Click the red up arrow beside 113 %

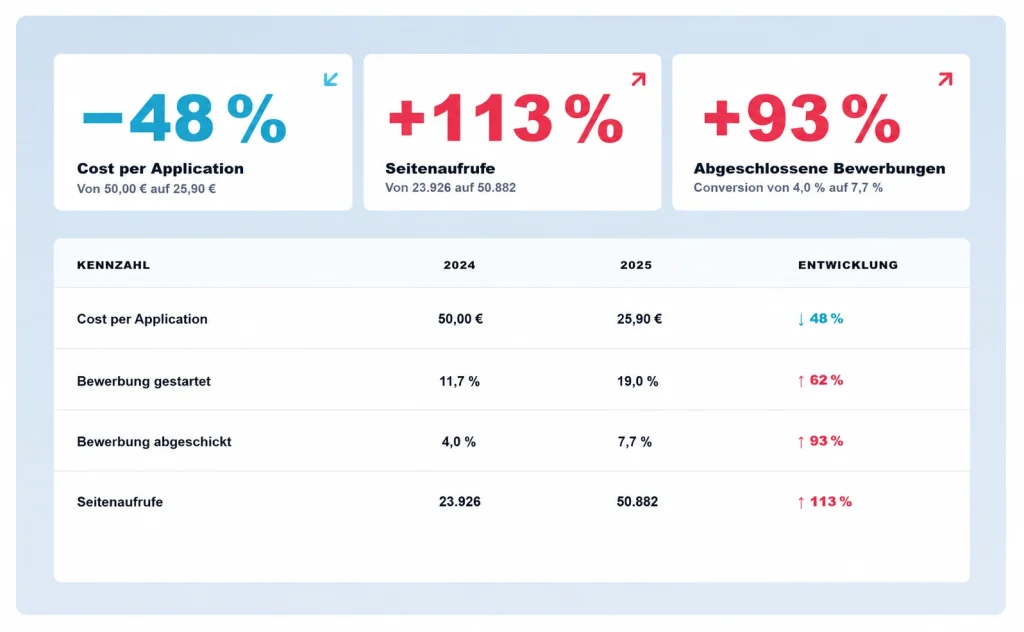[x=801, y=502]
